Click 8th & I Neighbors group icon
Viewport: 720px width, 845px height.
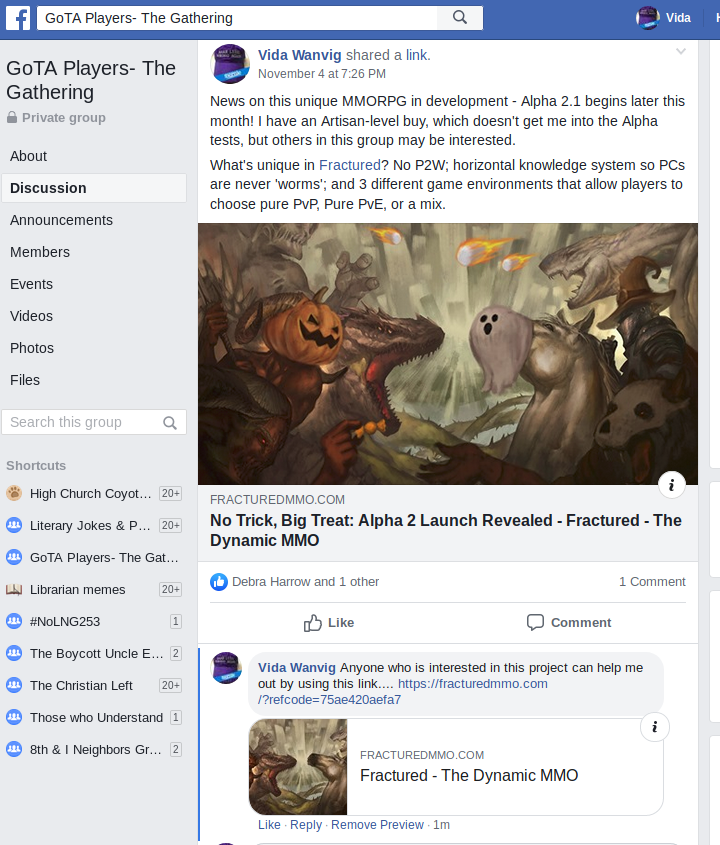14,749
